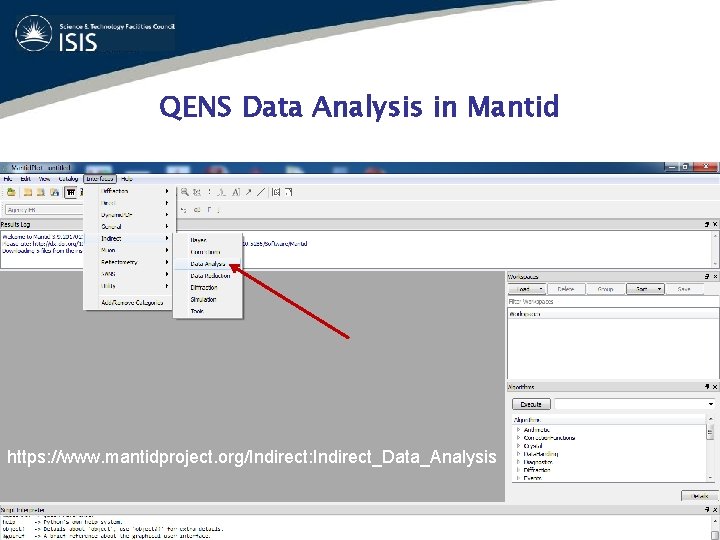720x540 pixels.
Task: Open the Help menu
Action: (x=127, y=179)
